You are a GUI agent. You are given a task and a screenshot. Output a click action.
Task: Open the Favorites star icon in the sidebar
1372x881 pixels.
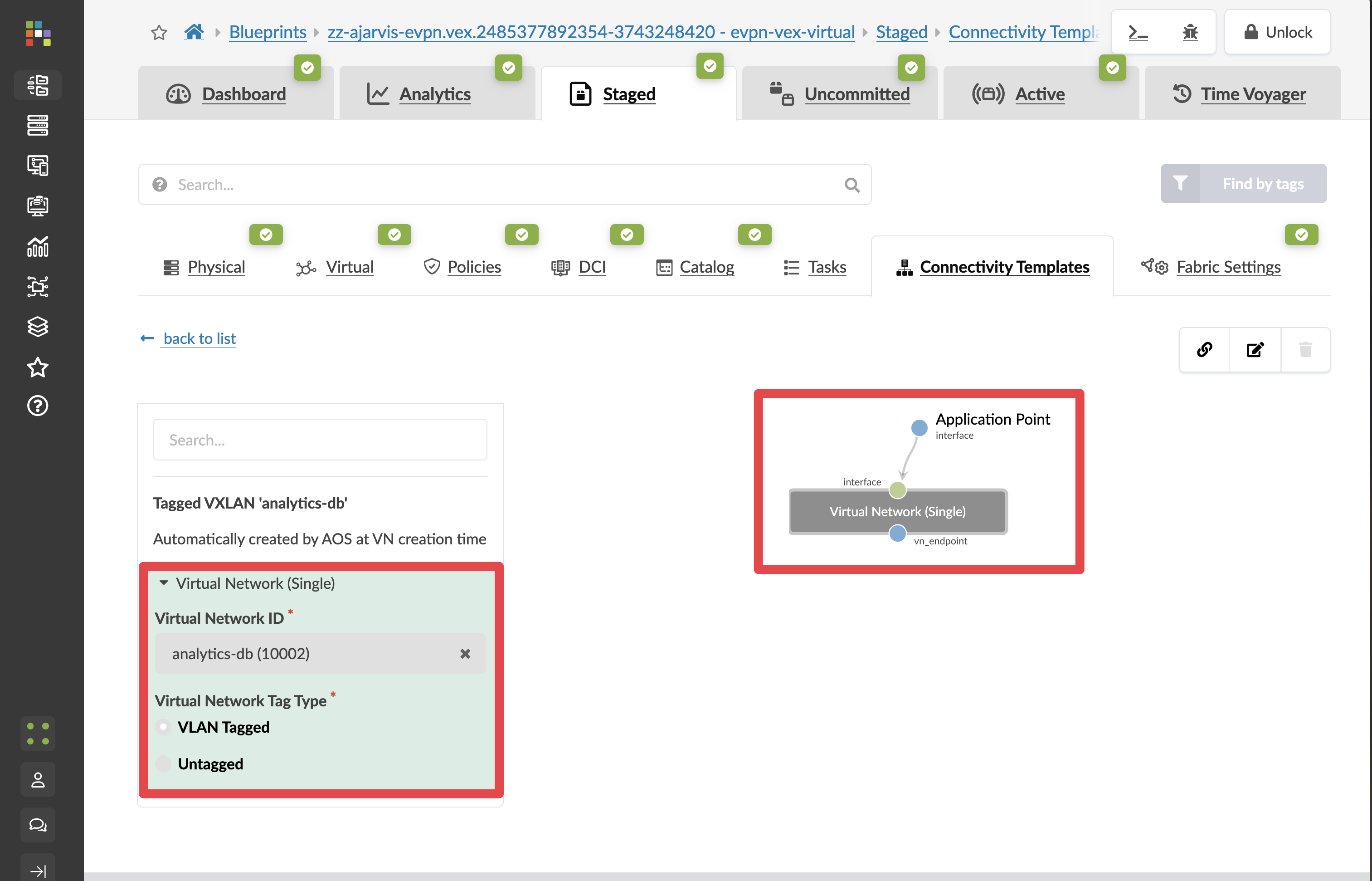[37, 367]
